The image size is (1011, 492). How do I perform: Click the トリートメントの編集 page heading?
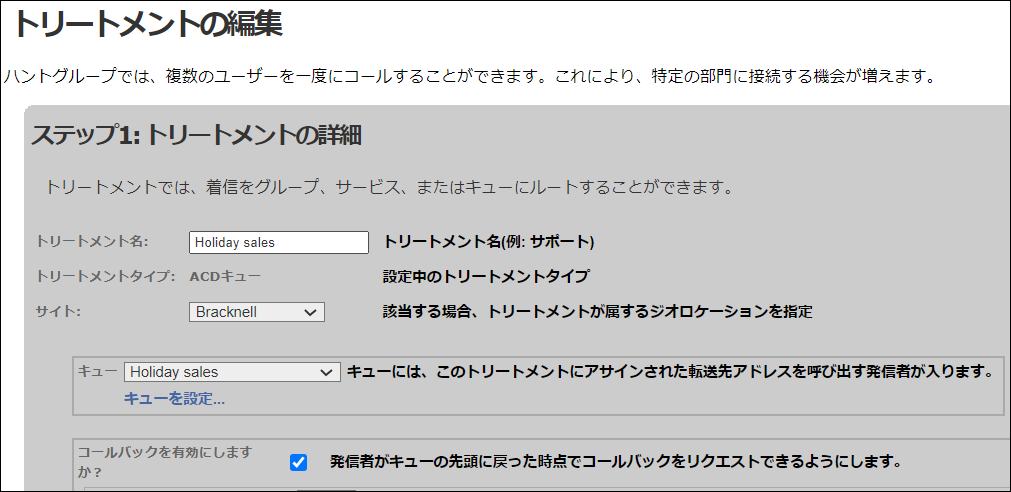pos(148,25)
